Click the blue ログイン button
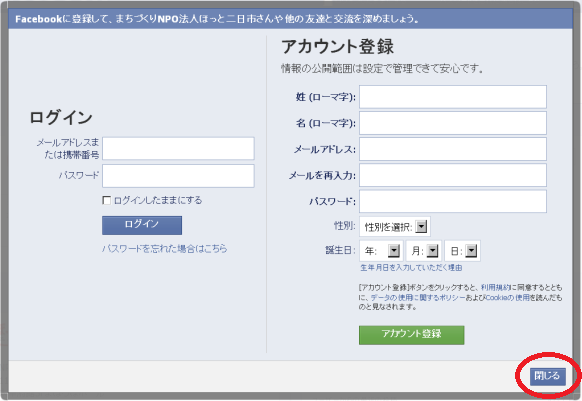582x401 pixels. [x=142, y=225]
